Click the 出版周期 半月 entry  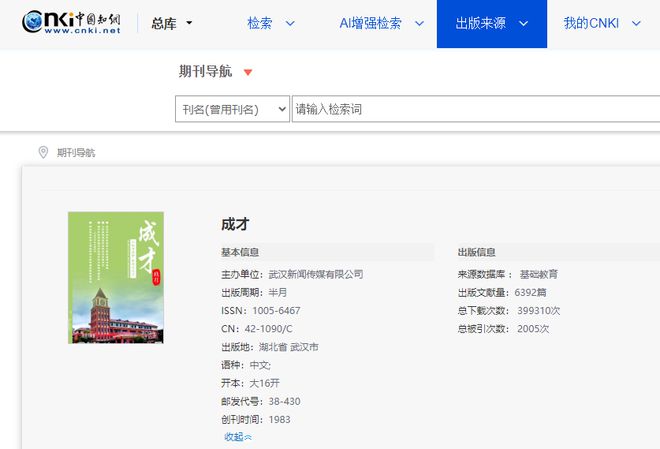[x=254, y=292]
